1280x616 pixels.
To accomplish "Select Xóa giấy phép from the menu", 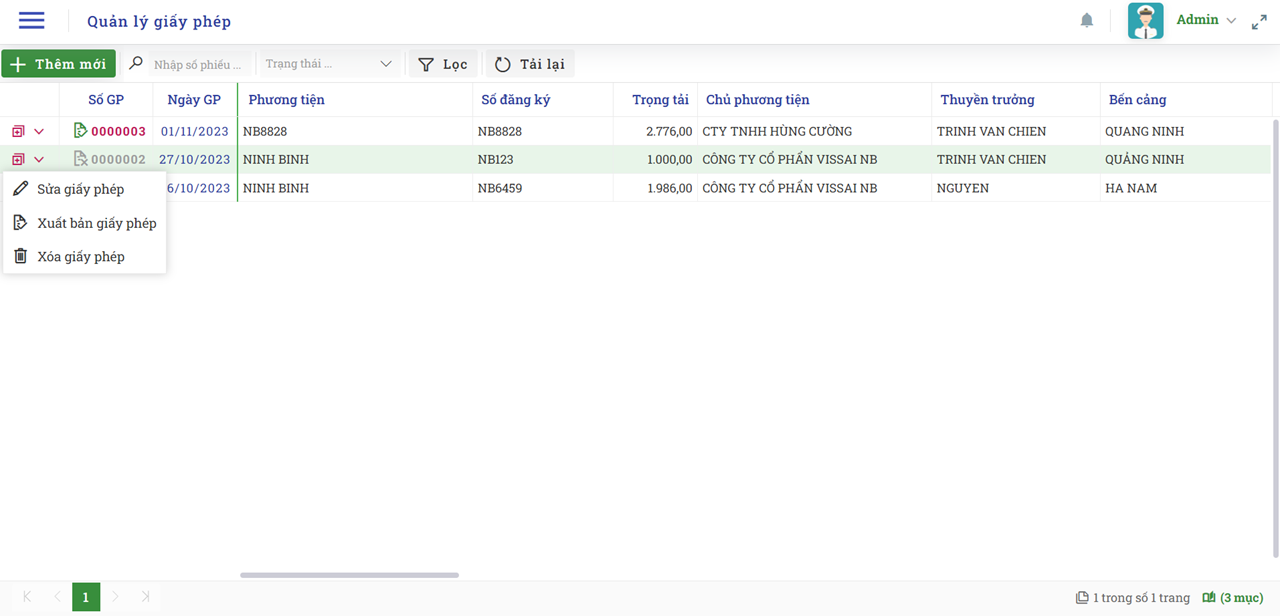I will [80, 257].
